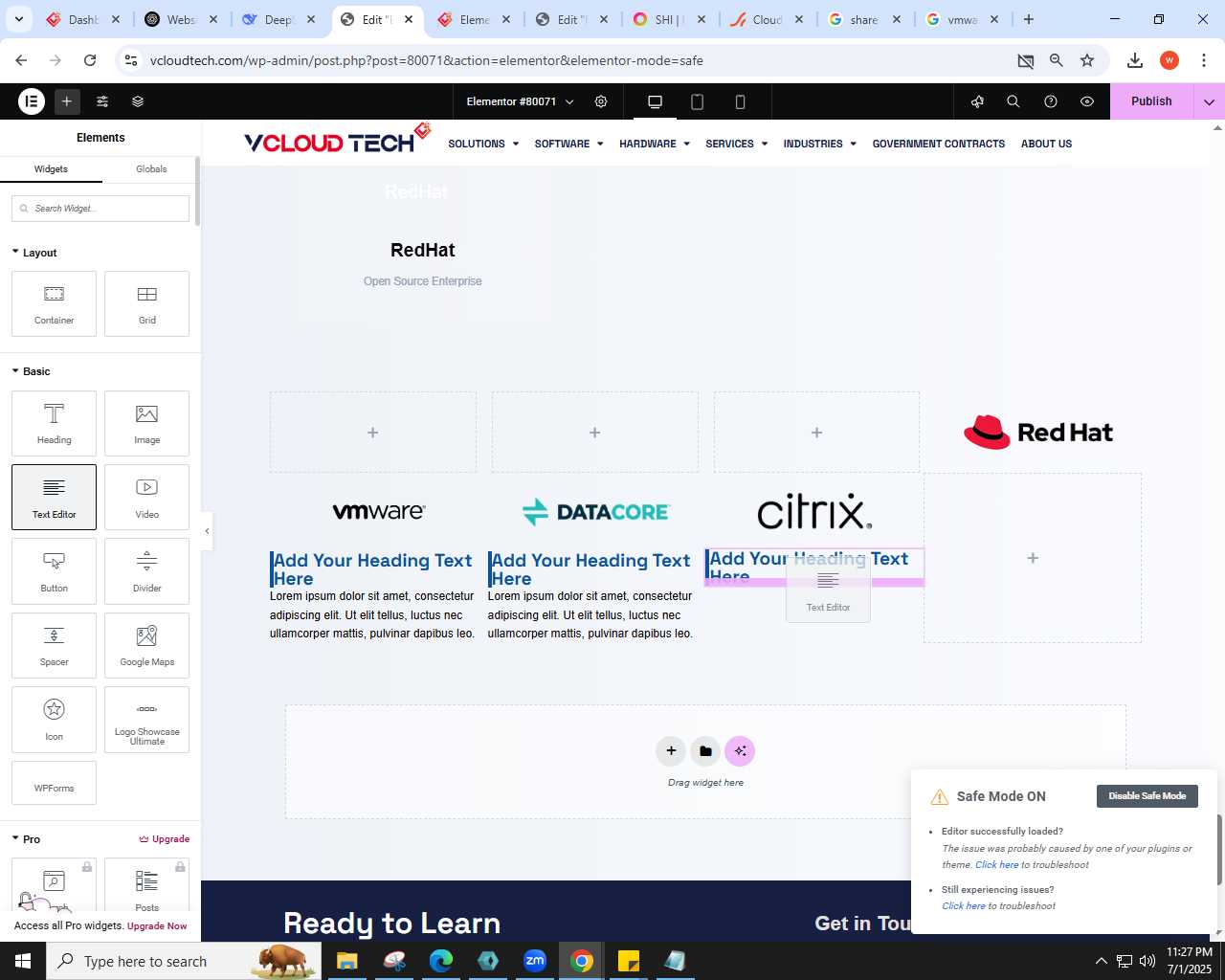Expand the HARDWARE menu

click(x=655, y=144)
